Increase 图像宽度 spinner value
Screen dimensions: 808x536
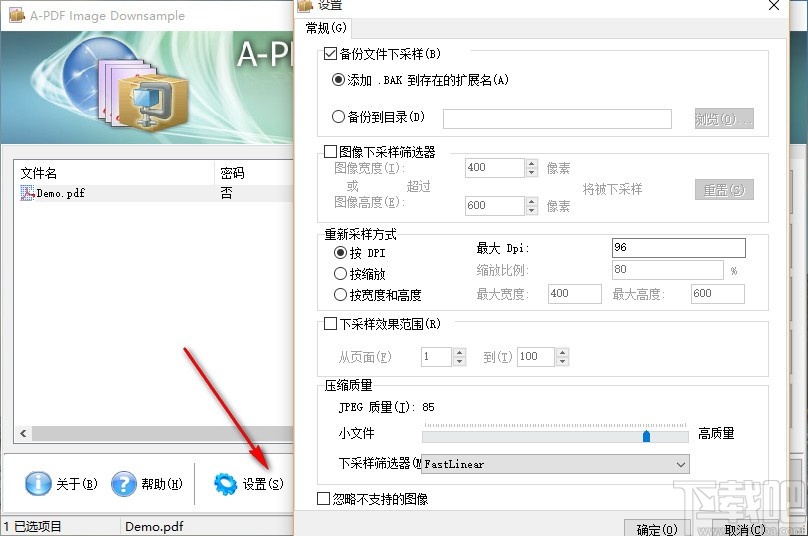(532, 163)
